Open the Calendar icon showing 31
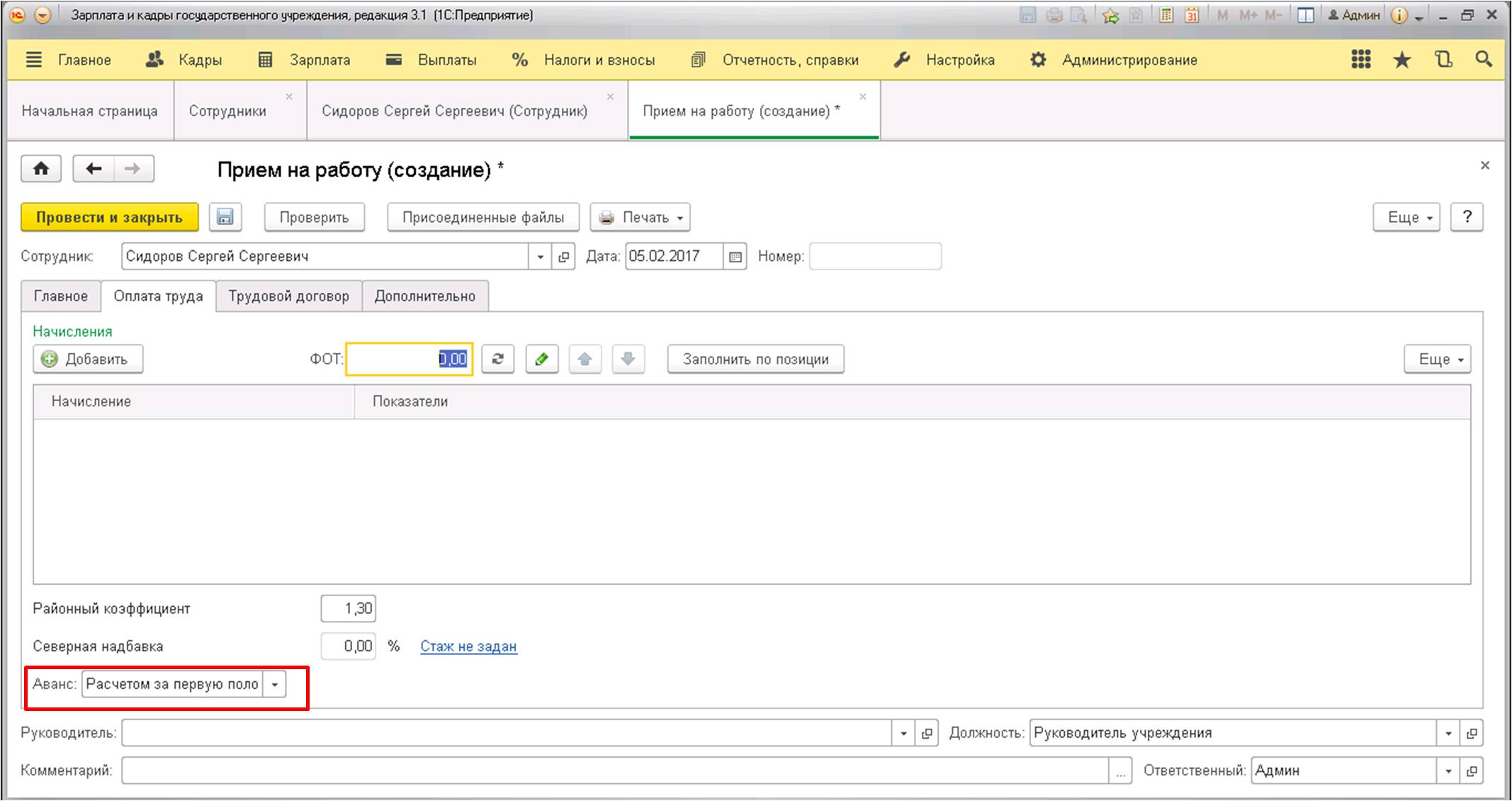1512x801 pixels. pos(1192,15)
